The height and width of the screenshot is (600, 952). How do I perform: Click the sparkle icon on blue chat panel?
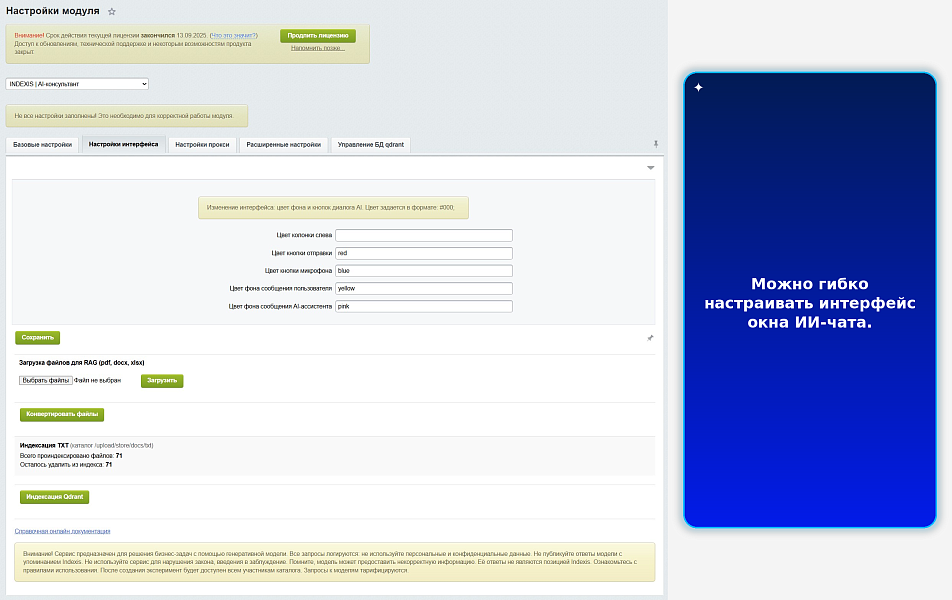[x=699, y=87]
